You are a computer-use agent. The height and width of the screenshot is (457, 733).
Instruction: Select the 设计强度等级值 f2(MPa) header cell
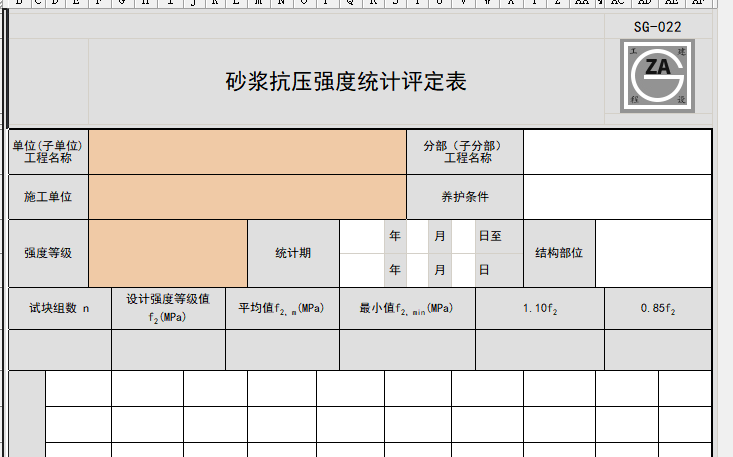[x=168, y=308]
